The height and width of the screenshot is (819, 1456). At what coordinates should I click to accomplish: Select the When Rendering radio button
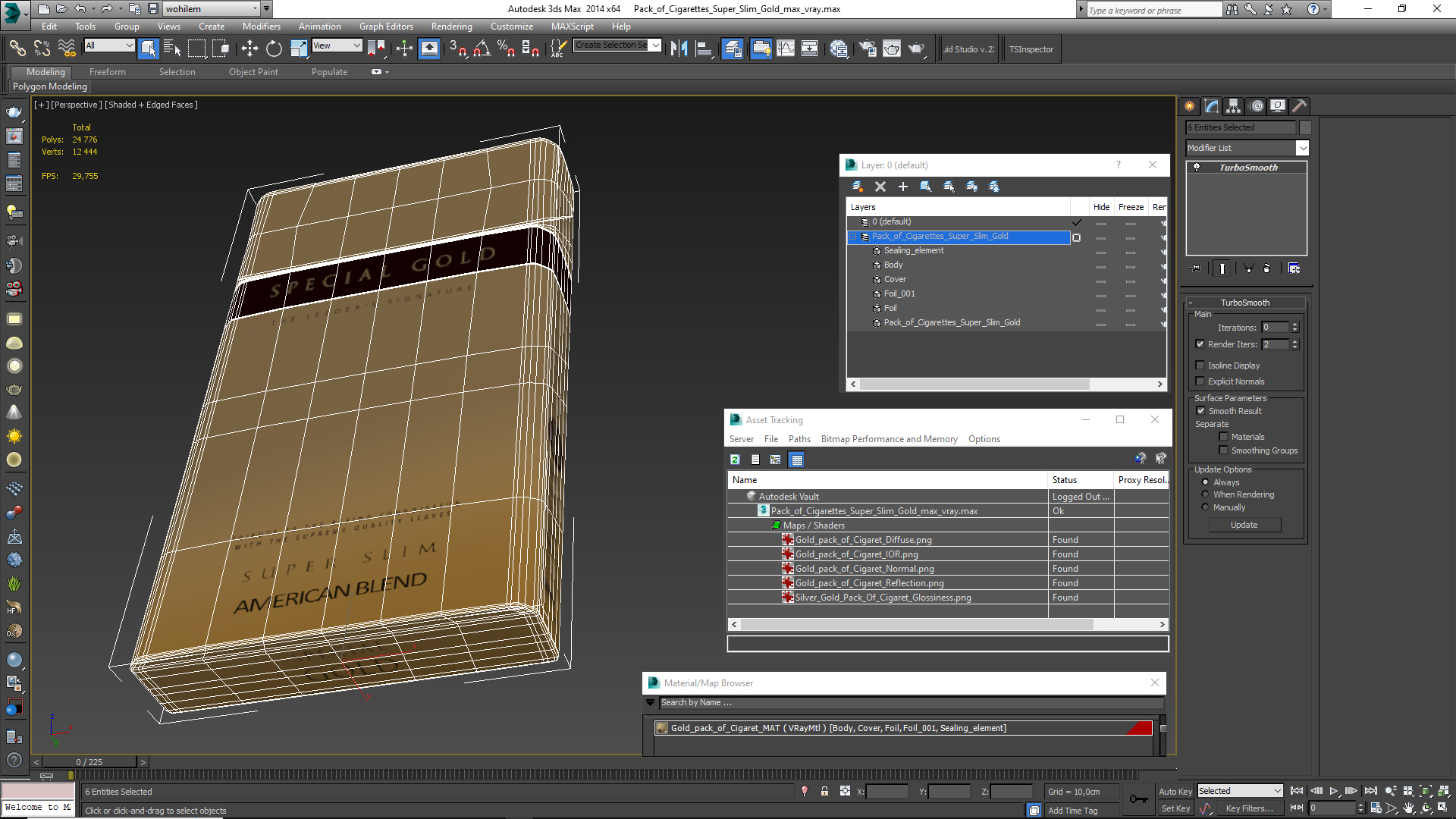point(1206,494)
